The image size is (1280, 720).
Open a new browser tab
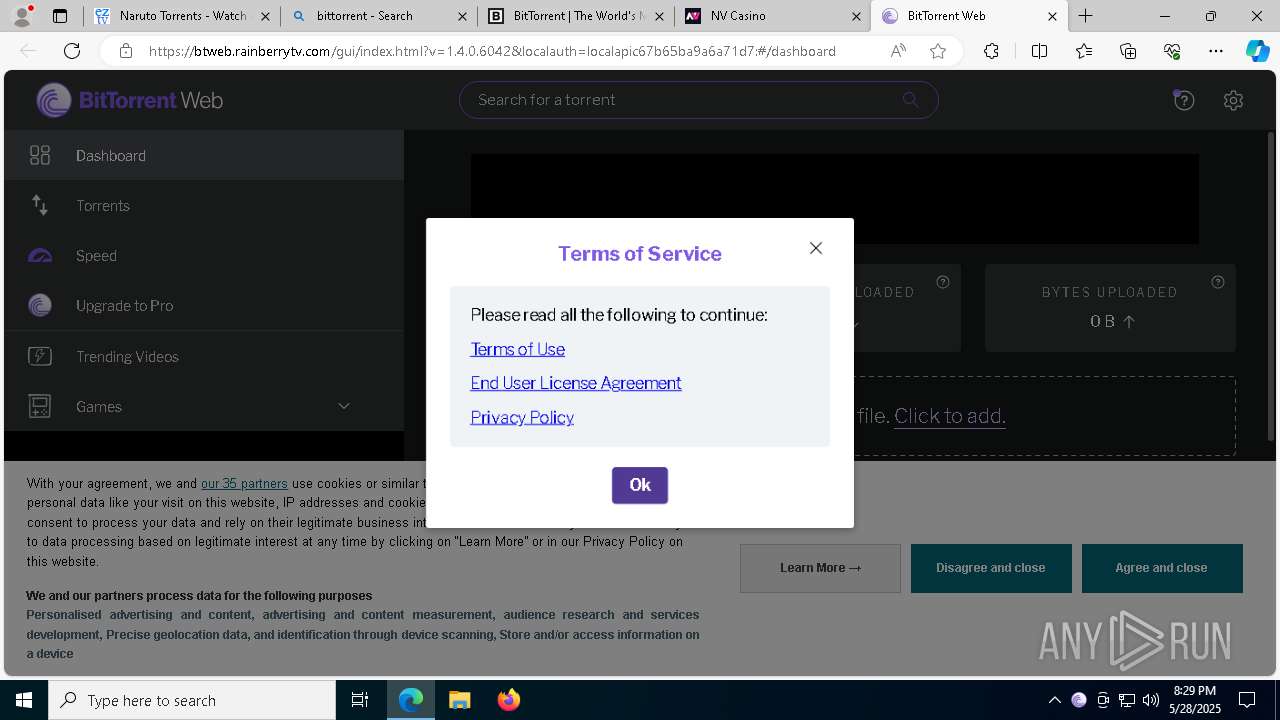click(1085, 16)
